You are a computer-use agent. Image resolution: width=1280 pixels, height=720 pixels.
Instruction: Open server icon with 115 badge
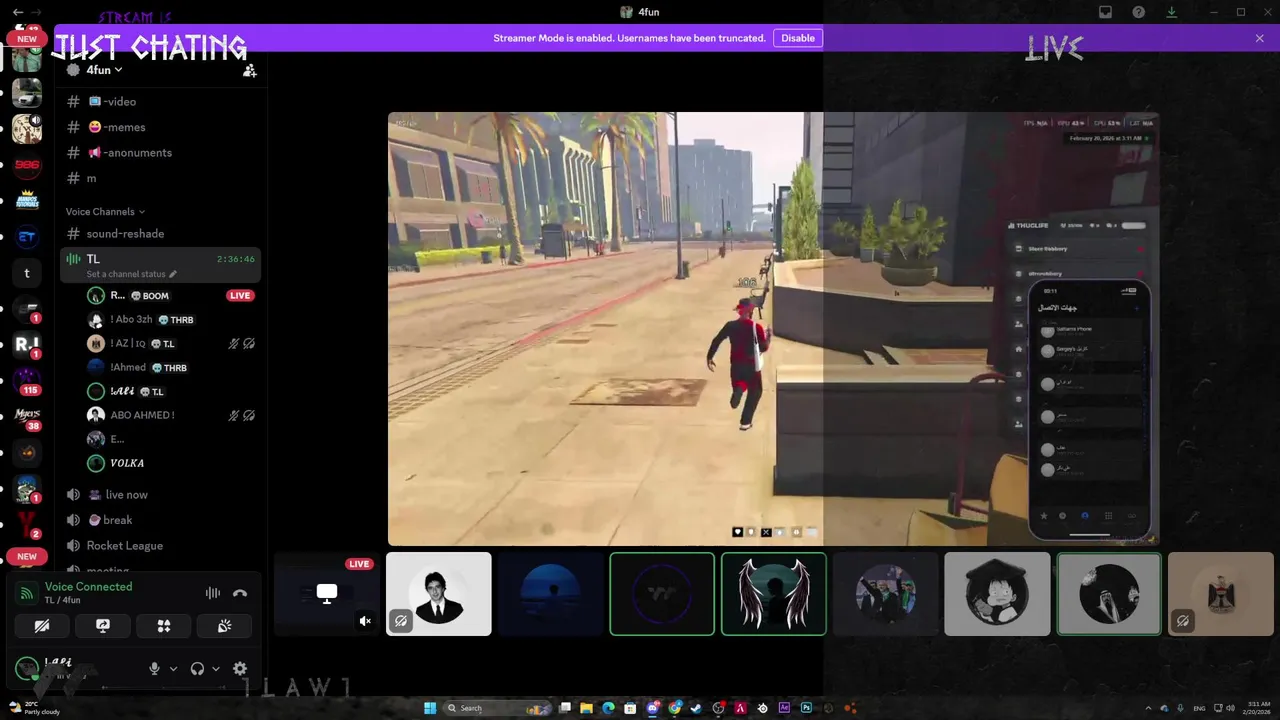pyautogui.click(x=27, y=381)
